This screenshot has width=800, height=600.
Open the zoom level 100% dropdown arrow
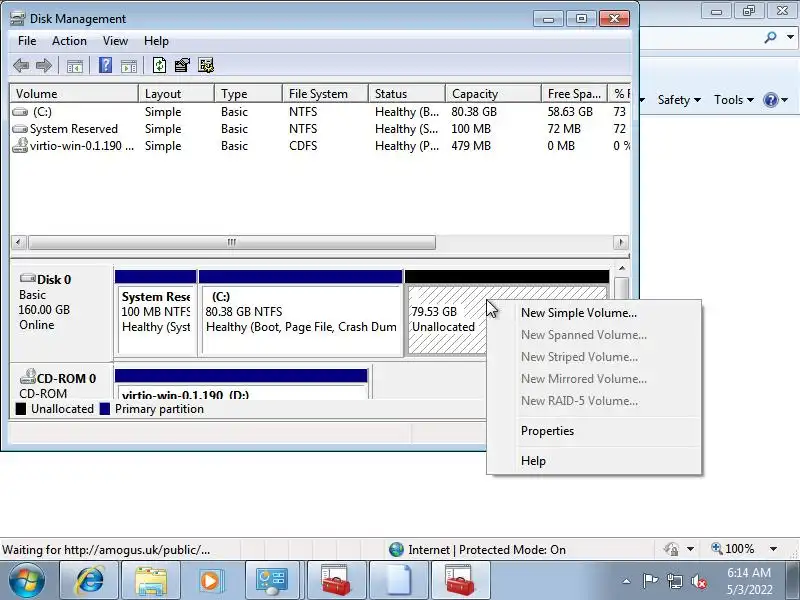click(x=773, y=549)
